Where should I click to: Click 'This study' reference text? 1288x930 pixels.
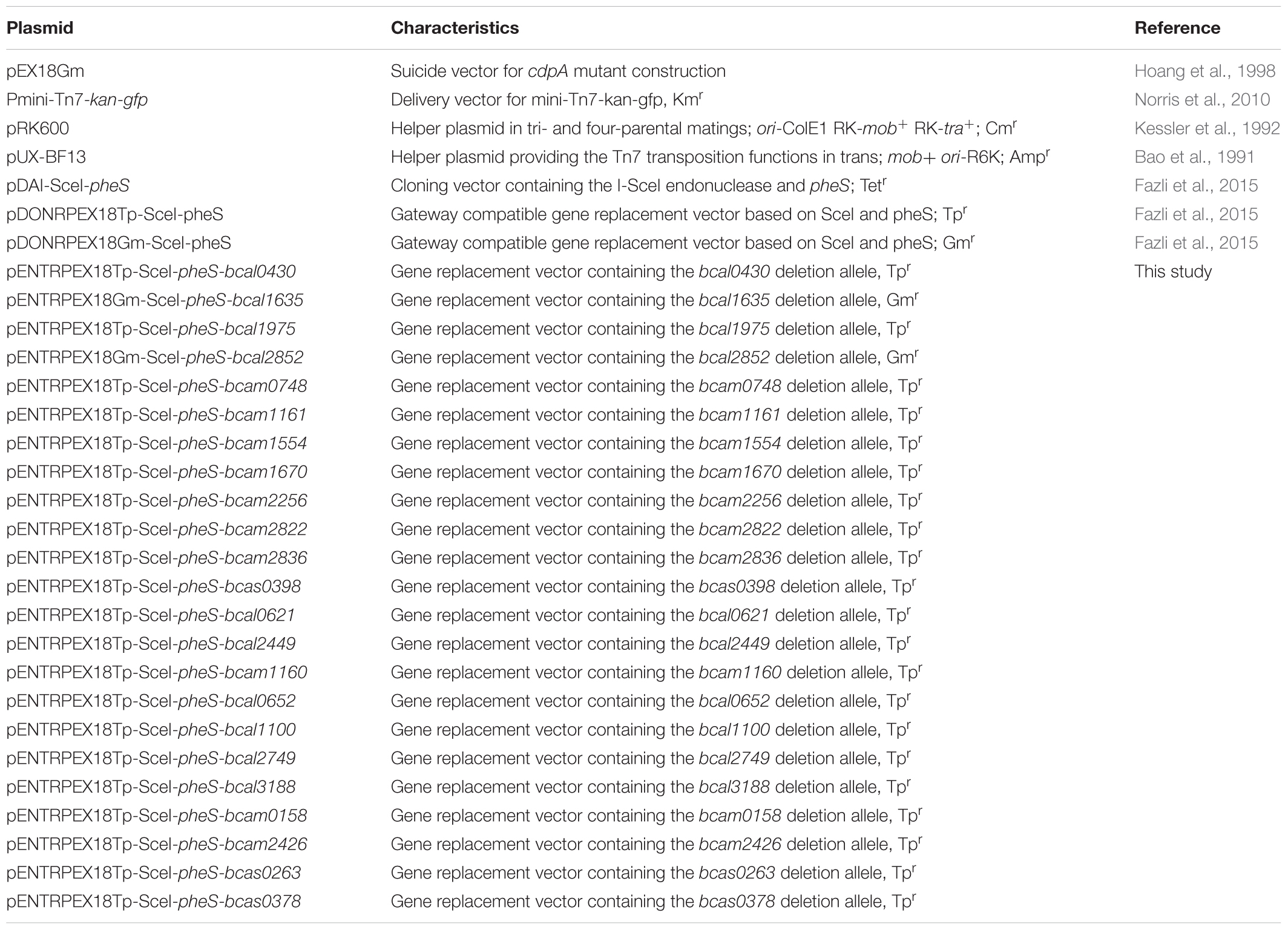click(1173, 272)
